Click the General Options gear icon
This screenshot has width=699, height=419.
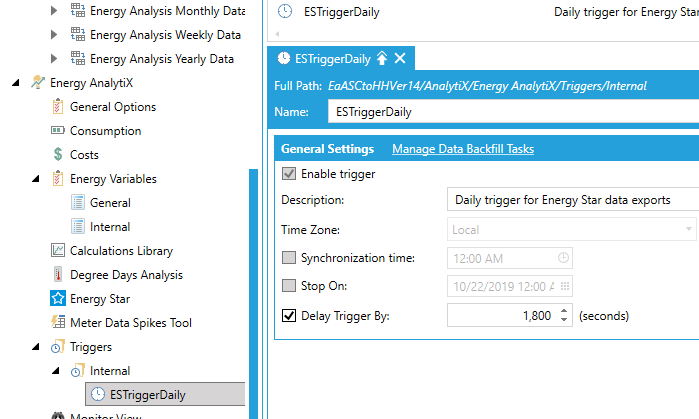click(x=58, y=107)
